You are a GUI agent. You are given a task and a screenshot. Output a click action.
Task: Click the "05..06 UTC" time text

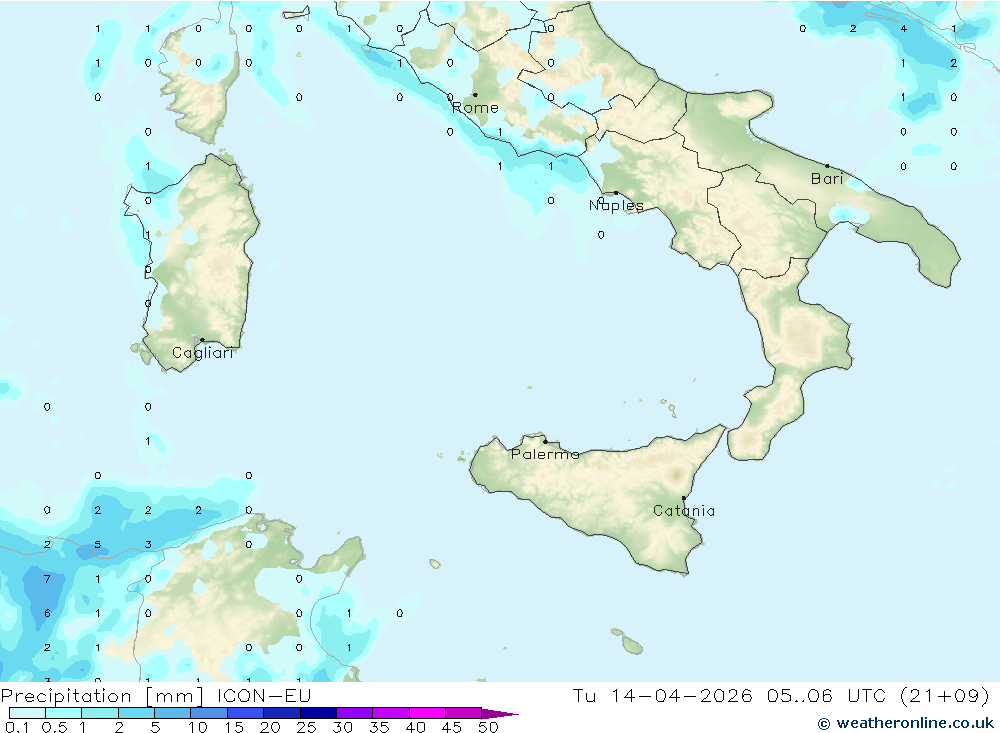[827, 695]
